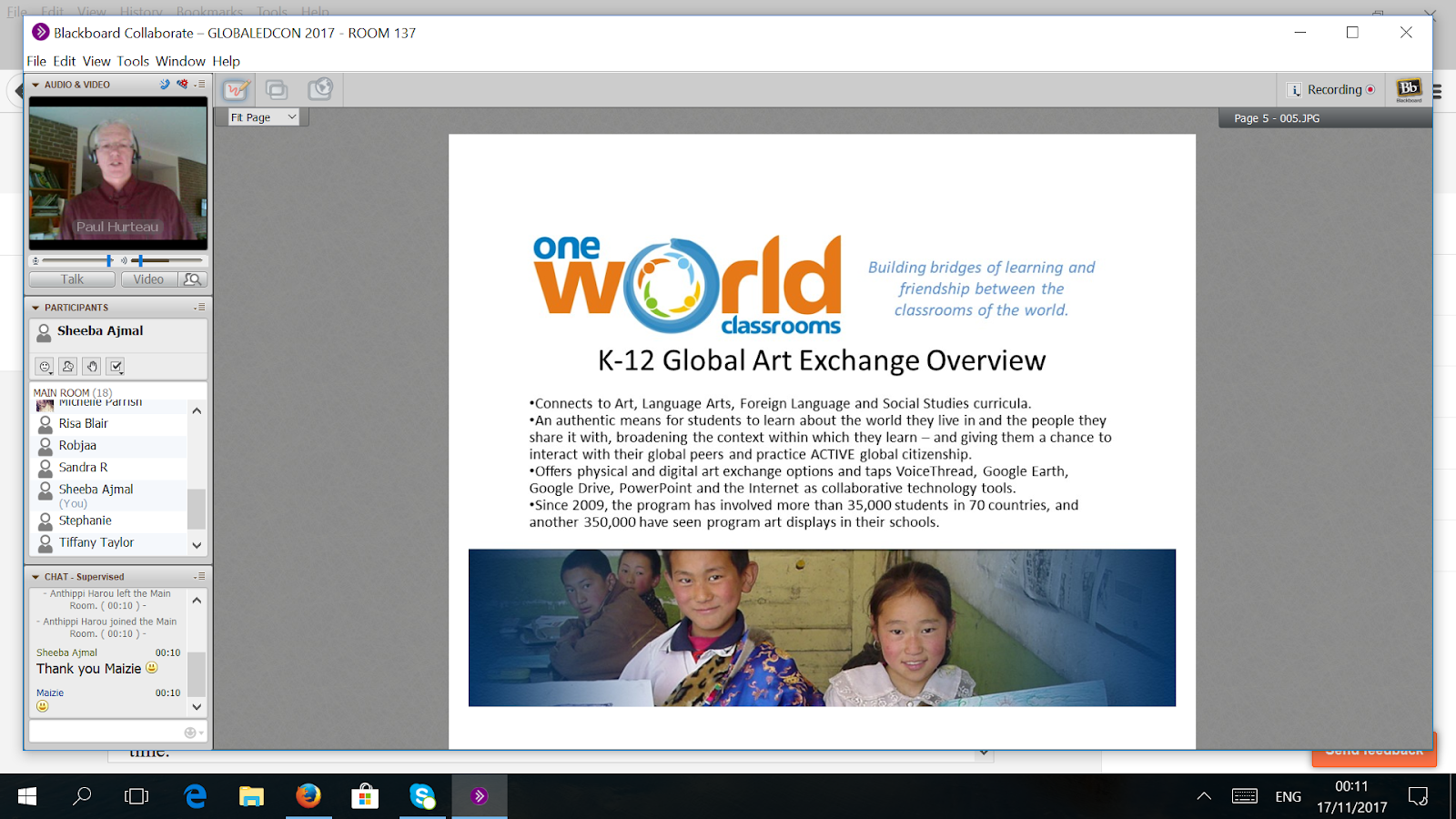Switch to Web Tour mode icon
Viewport: 1456px width, 819px height.
click(x=319, y=89)
